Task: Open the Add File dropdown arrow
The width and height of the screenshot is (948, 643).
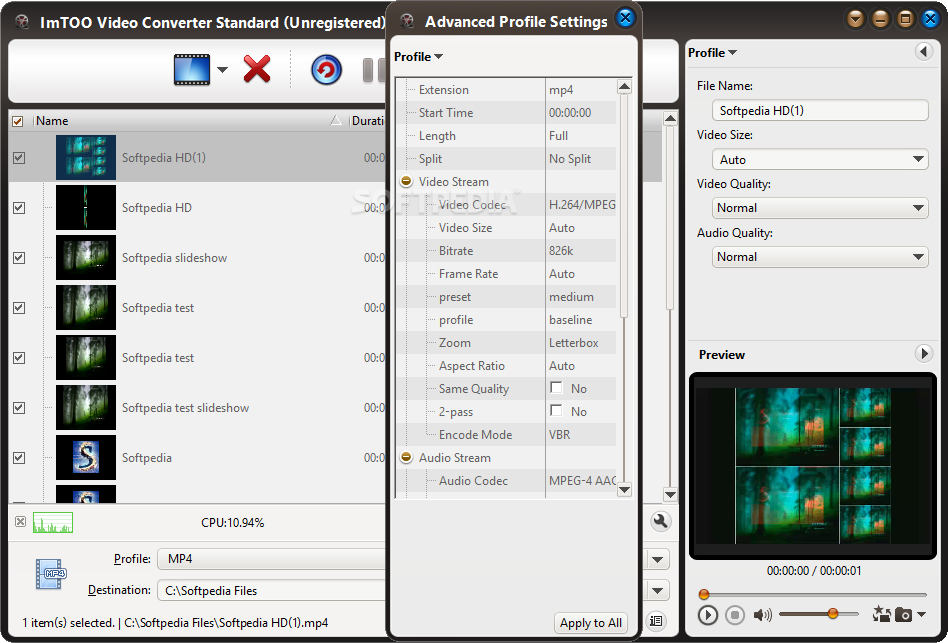Action: click(x=222, y=69)
